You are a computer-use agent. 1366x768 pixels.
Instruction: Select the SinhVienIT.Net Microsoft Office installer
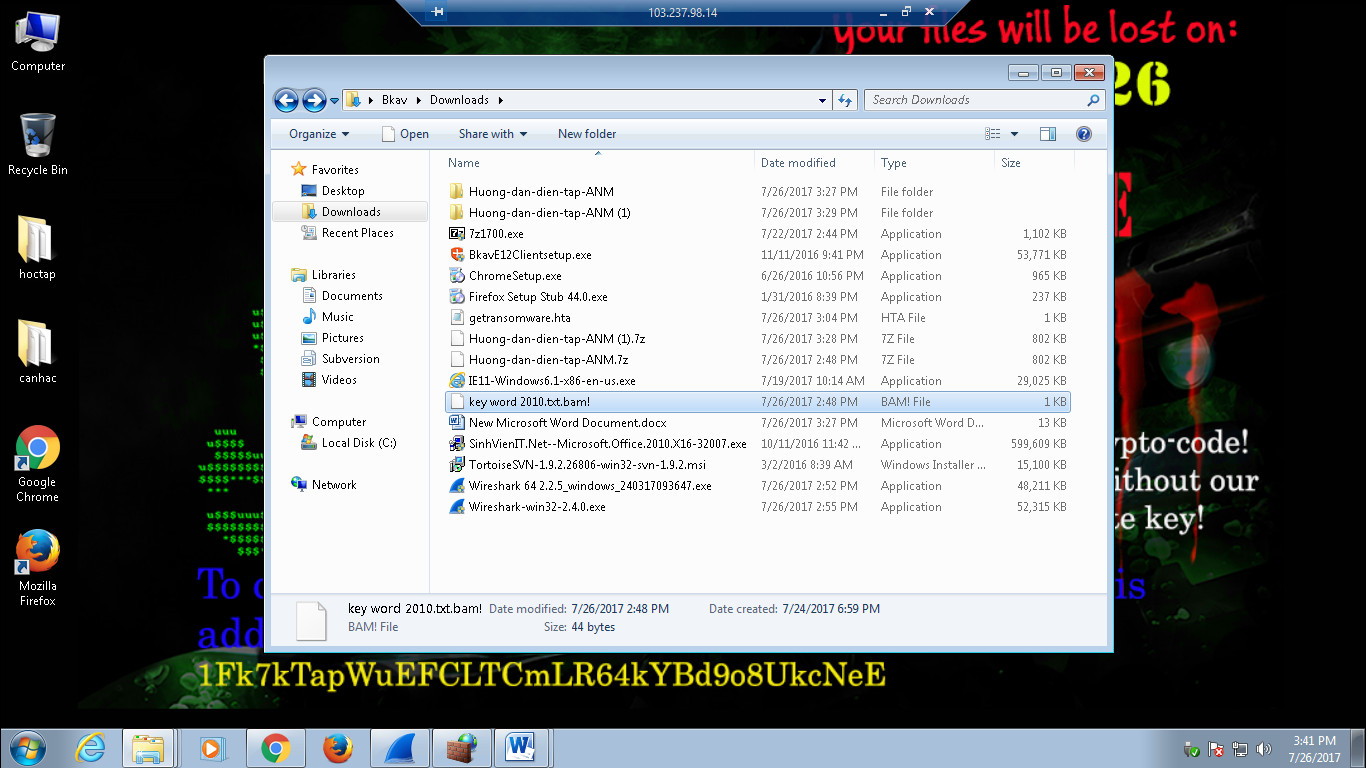758,444
